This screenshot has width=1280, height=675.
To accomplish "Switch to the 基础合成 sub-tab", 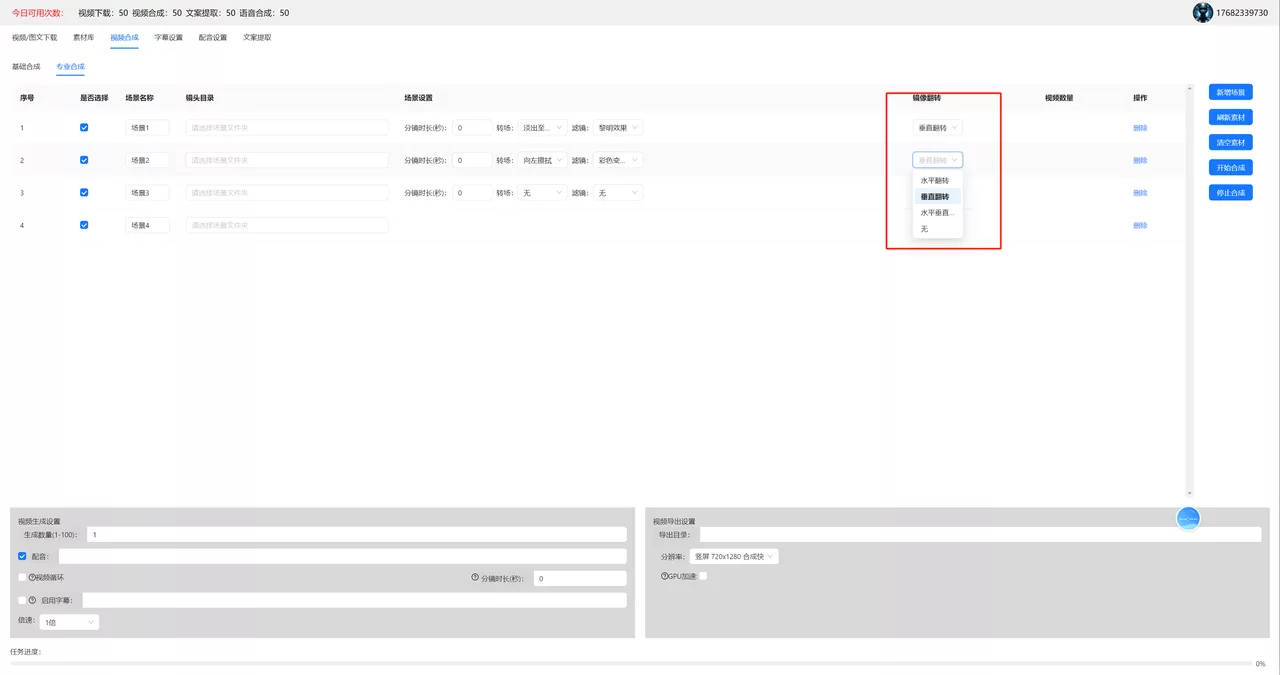I will coord(26,66).
